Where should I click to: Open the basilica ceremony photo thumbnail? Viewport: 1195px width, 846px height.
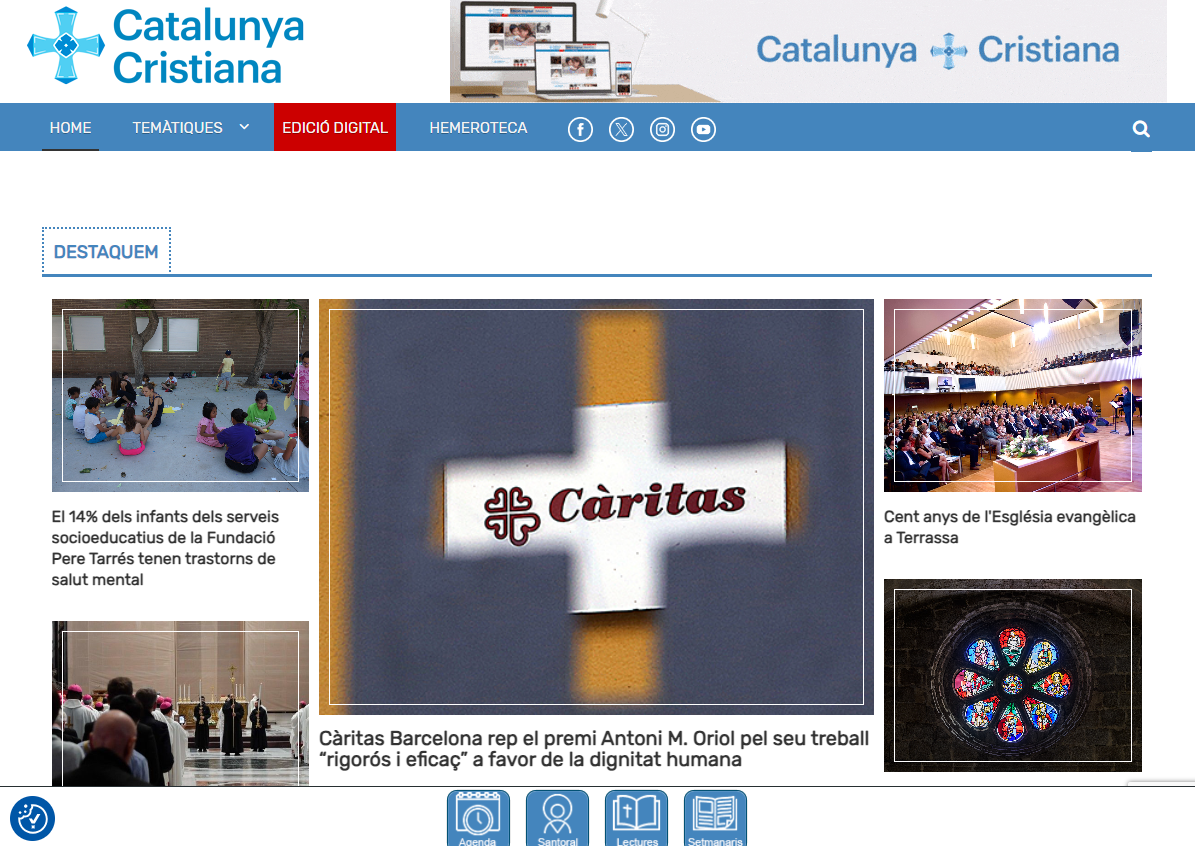[181, 703]
